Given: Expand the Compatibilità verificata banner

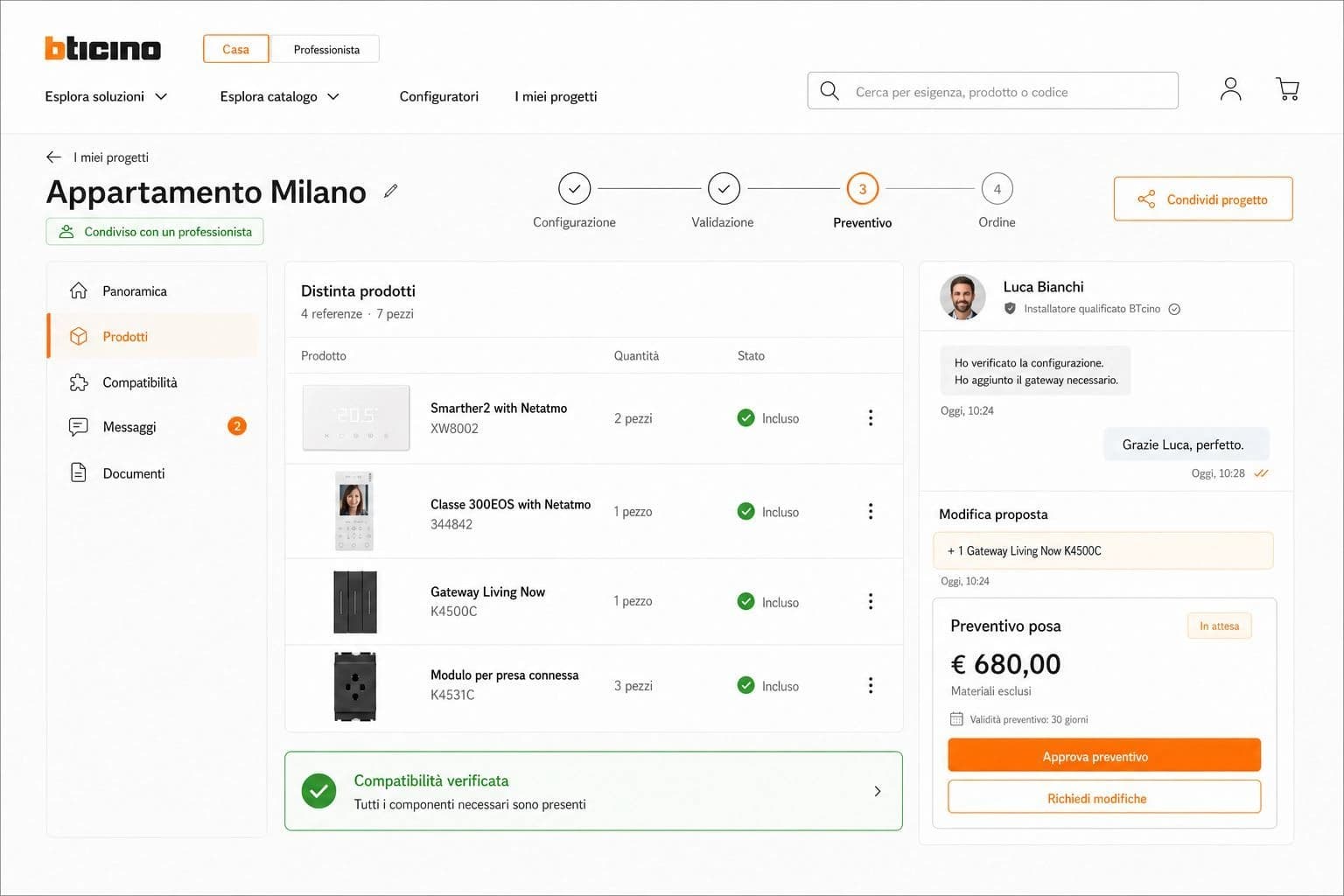Looking at the screenshot, I should pyautogui.click(x=593, y=791).
